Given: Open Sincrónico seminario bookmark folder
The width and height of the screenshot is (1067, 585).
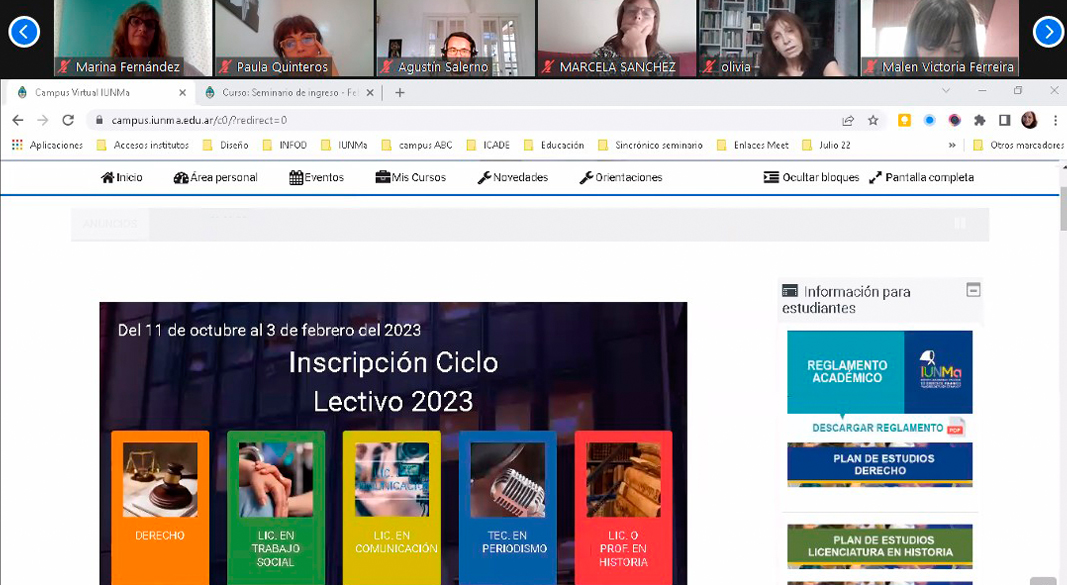Looking at the screenshot, I should tap(650, 145).
